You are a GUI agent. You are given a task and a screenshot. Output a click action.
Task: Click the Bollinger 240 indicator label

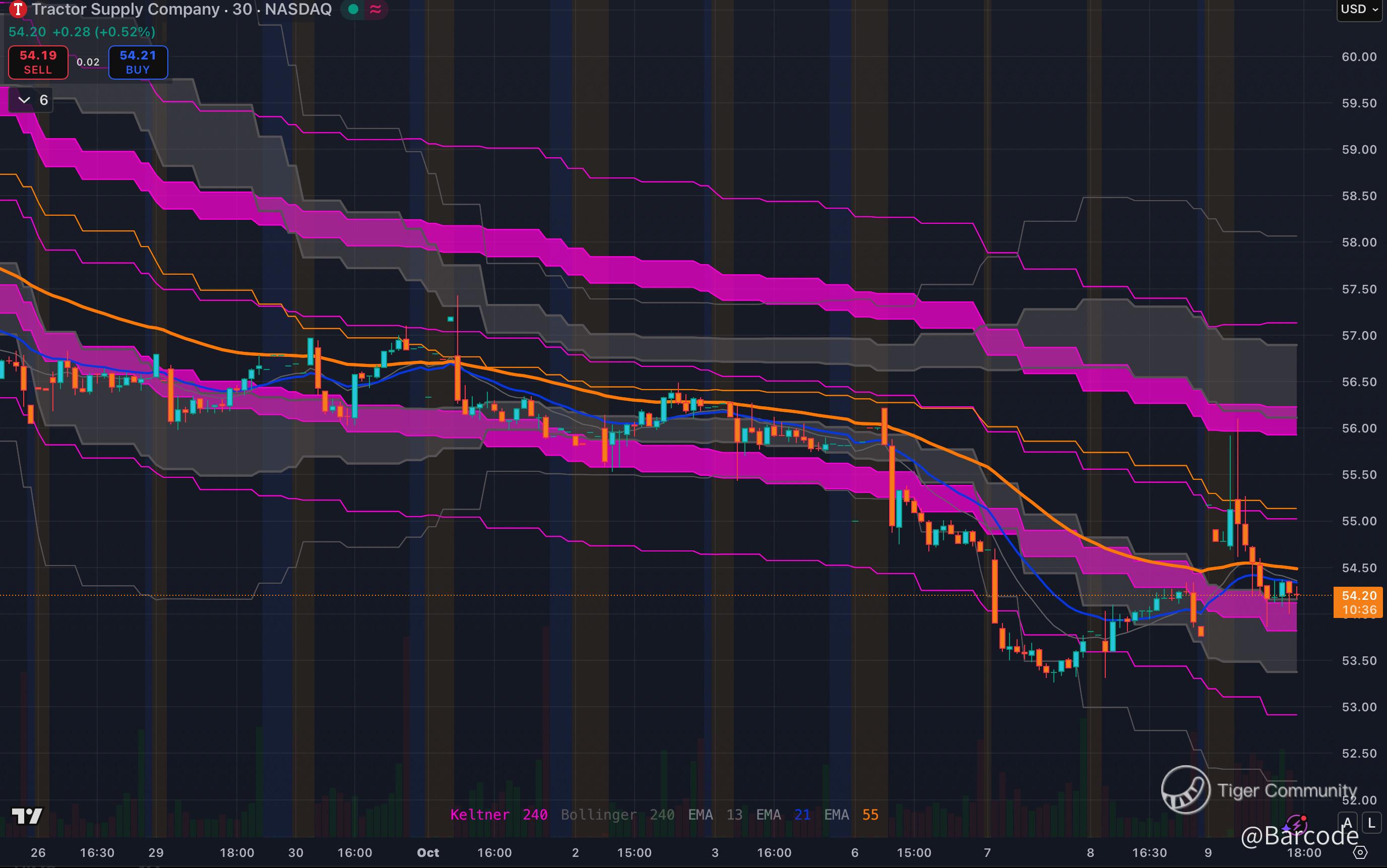pos(617,815)
